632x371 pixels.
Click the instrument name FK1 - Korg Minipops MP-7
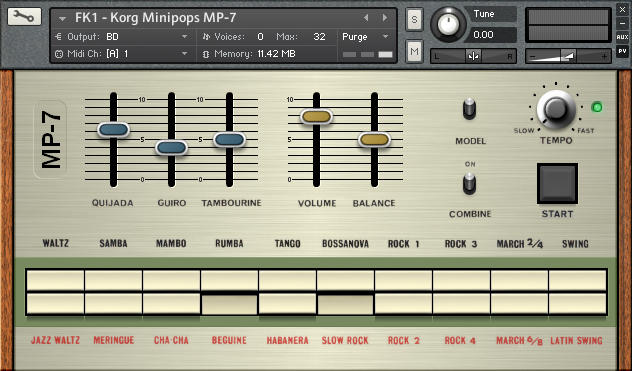[x=156, y=18]
